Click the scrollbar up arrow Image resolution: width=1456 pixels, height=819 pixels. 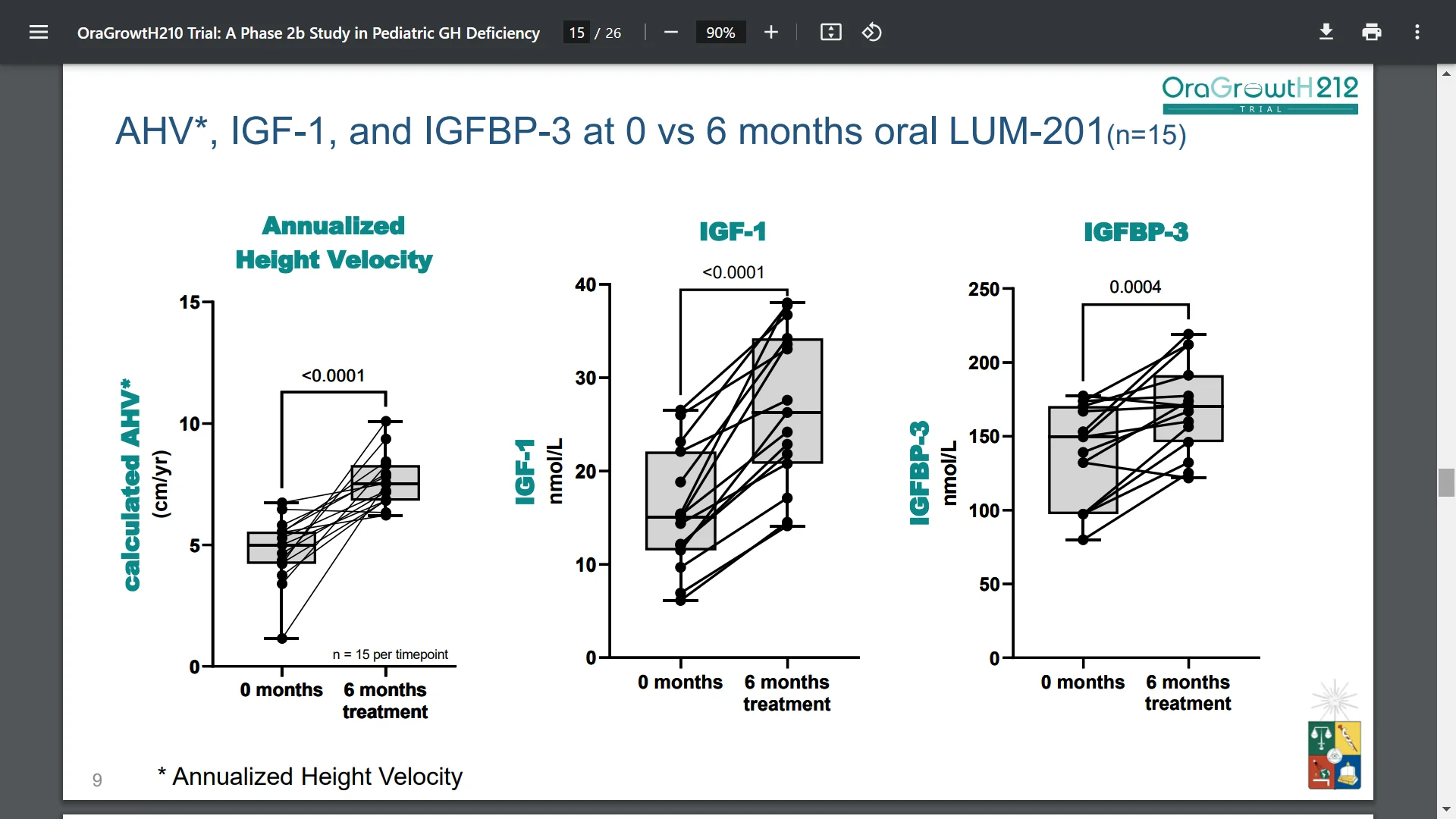point(1446,74)
